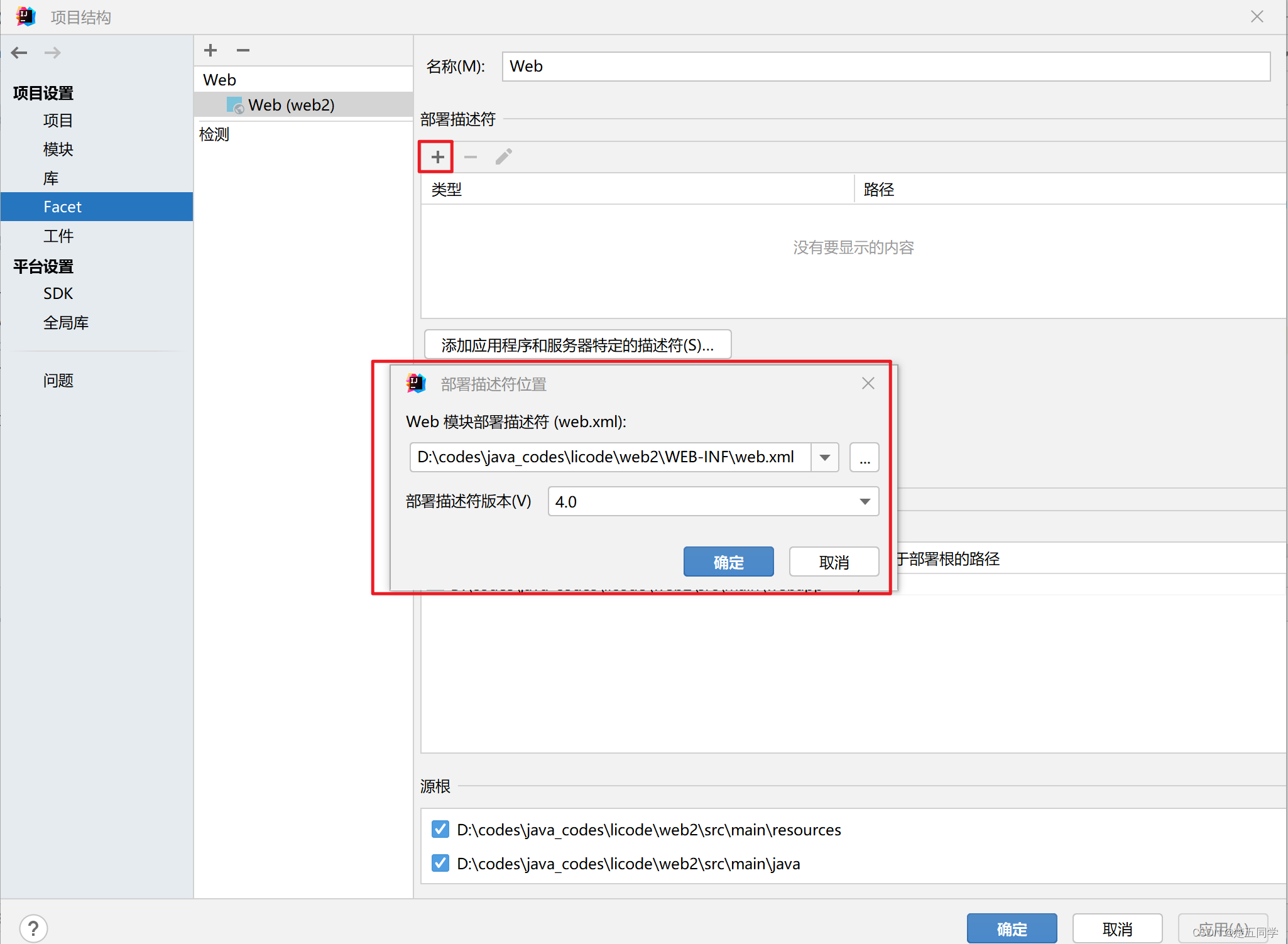1288x944 pixels.
Task: Edit deployment descriptor with pencil icon
Action: (504, 157)
